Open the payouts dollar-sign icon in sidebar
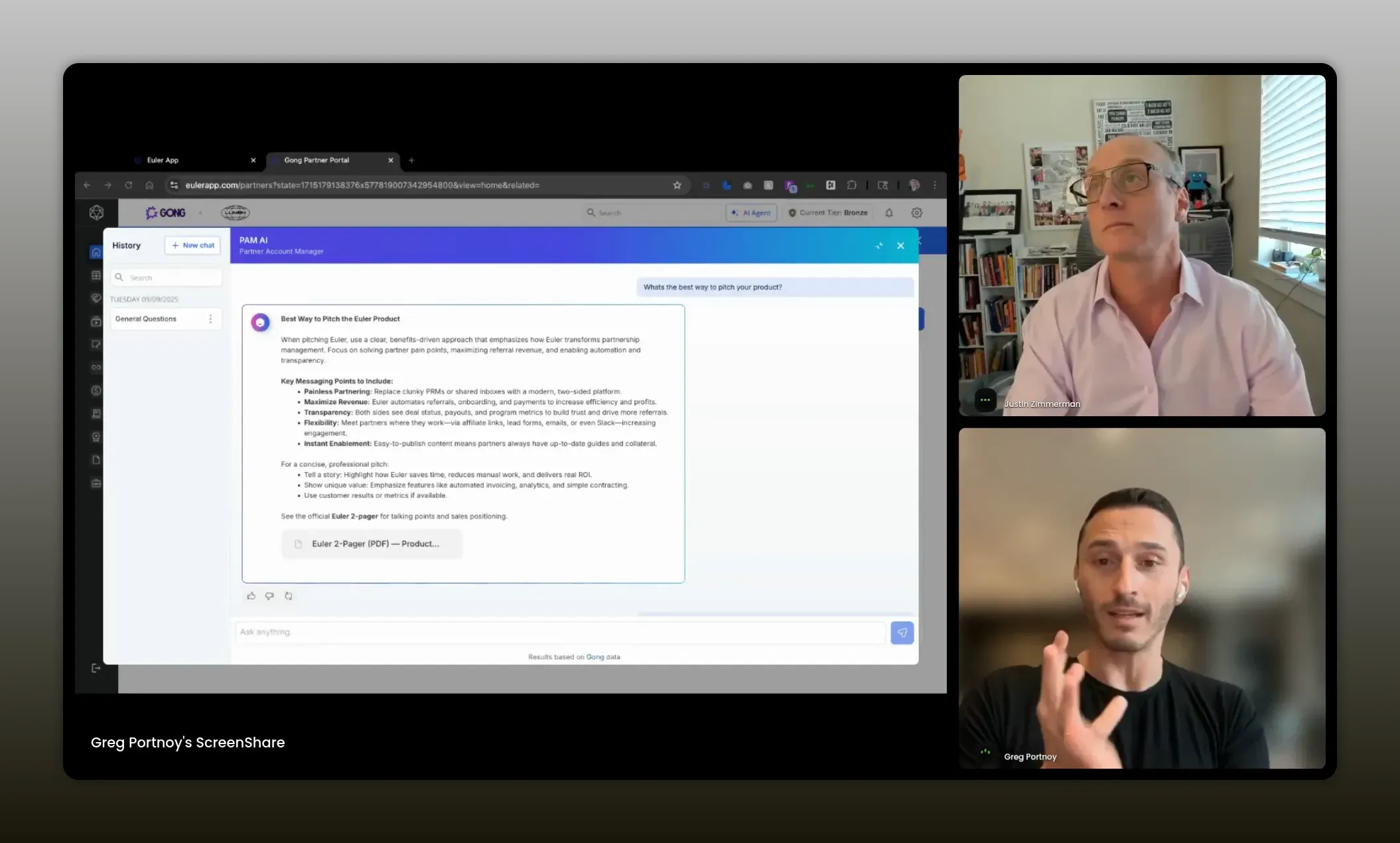 (x=96, y=390)
